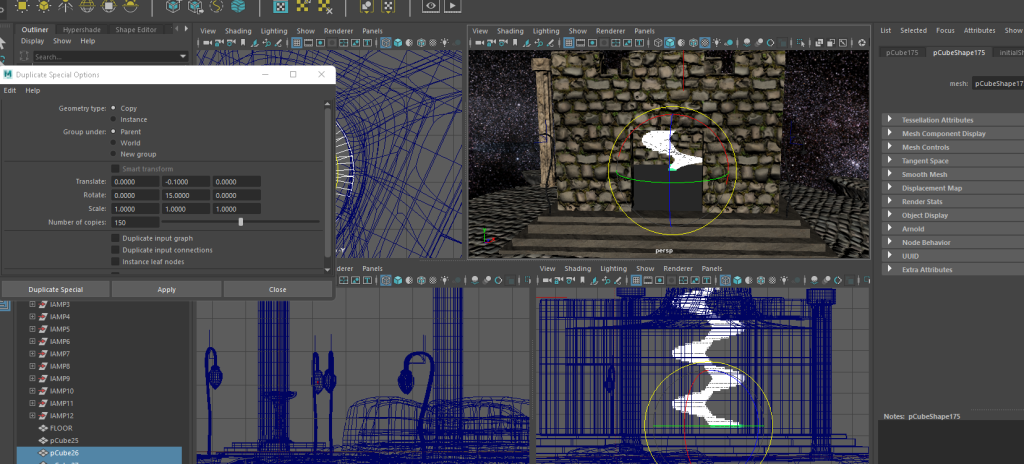Expand the Smooth Mesh section
The width and height of the screenshot is (1024, 464).
click(890, 174)
